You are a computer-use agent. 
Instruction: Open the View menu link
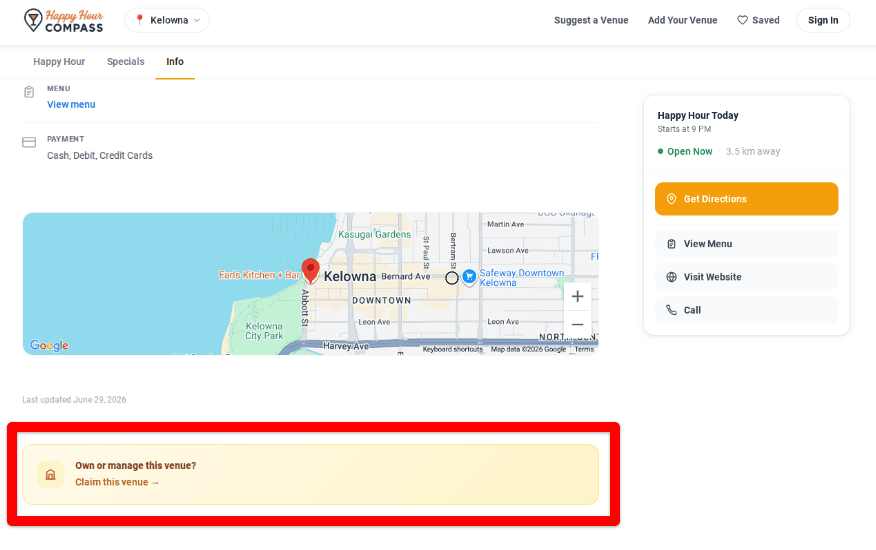click(x=71, y=105)
